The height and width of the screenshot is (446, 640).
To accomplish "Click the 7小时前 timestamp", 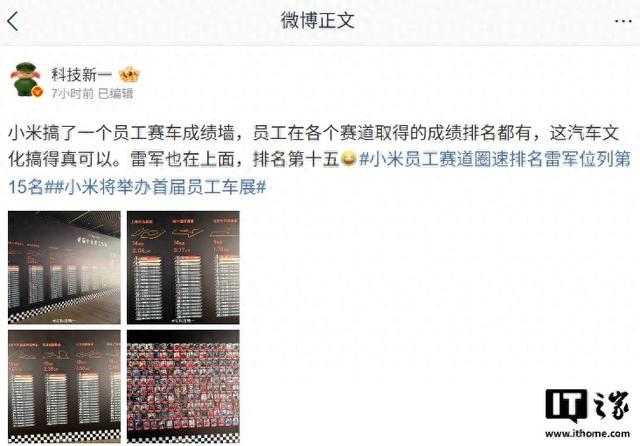I will click(73, 93).
